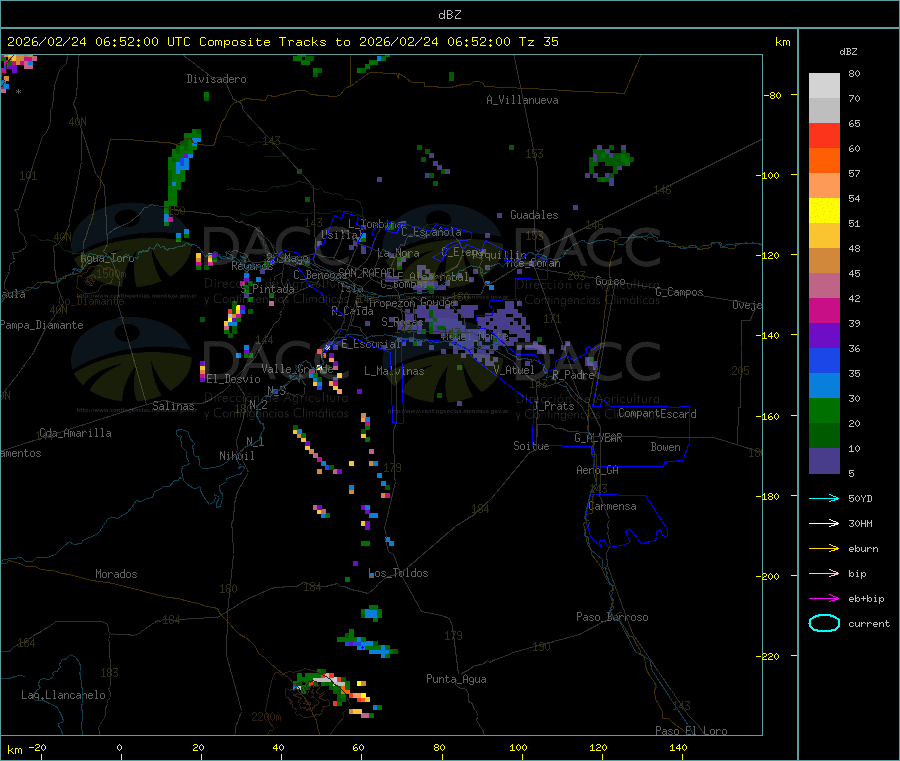The image size is (900, 761).
Task: Click the 'Lag.Llancanelo' map label
Action: click(x=63, y=695)
